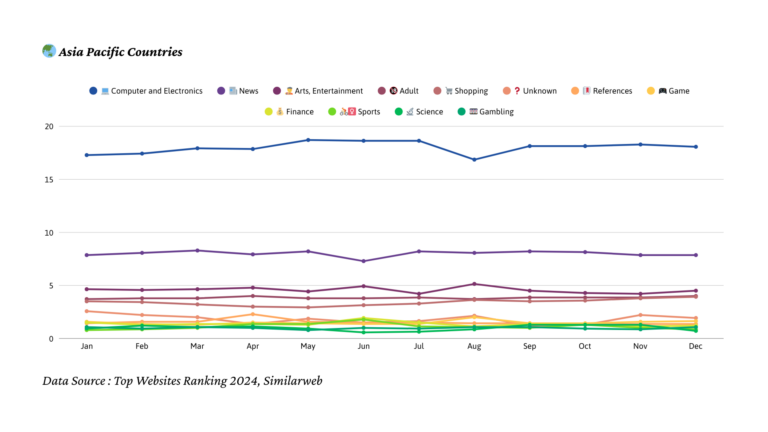
Task: Click the Aug data point on blue line
Action: pyautogui.click(x=474, y=159)
